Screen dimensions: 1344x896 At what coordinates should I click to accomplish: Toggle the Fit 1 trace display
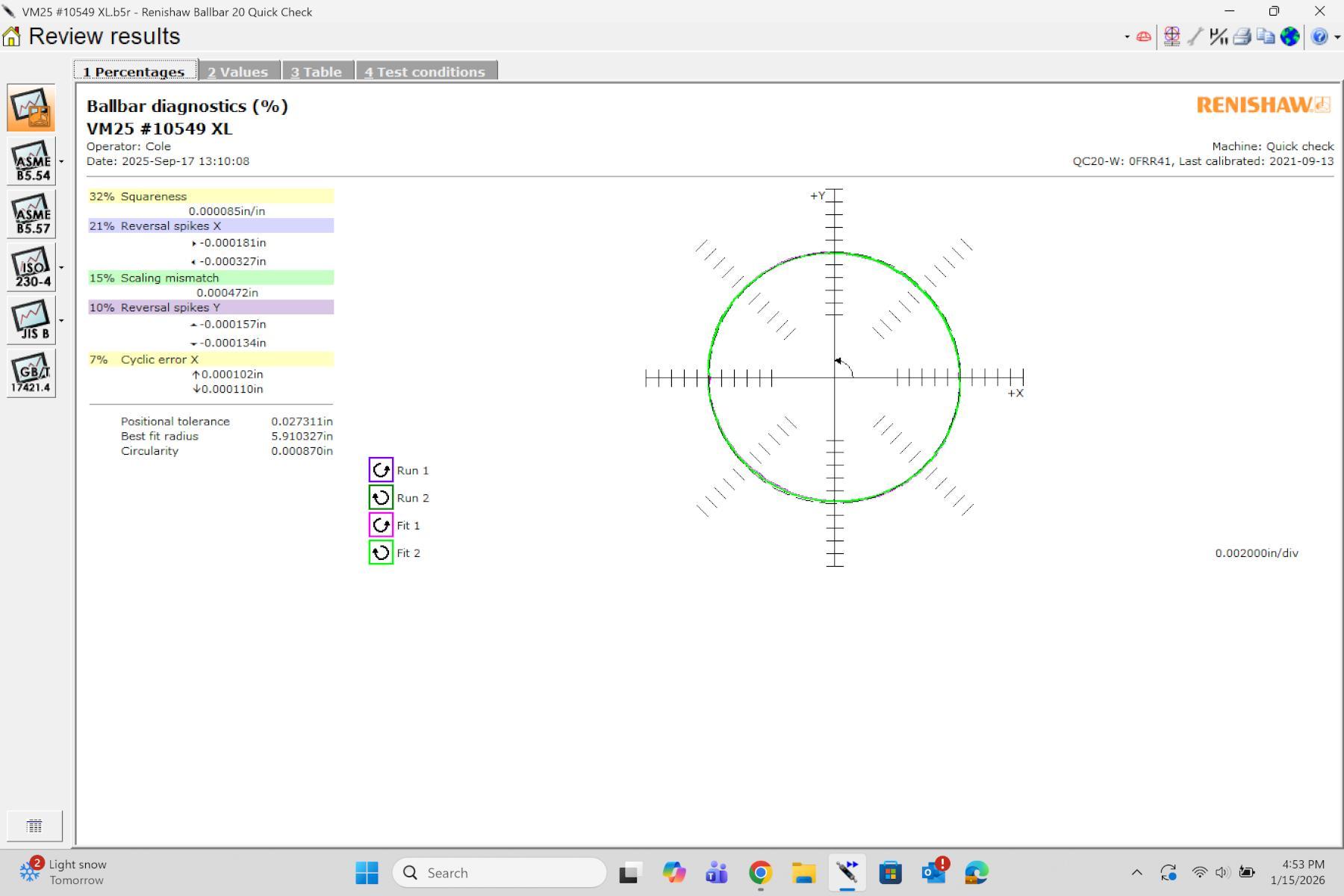[381, 526]
